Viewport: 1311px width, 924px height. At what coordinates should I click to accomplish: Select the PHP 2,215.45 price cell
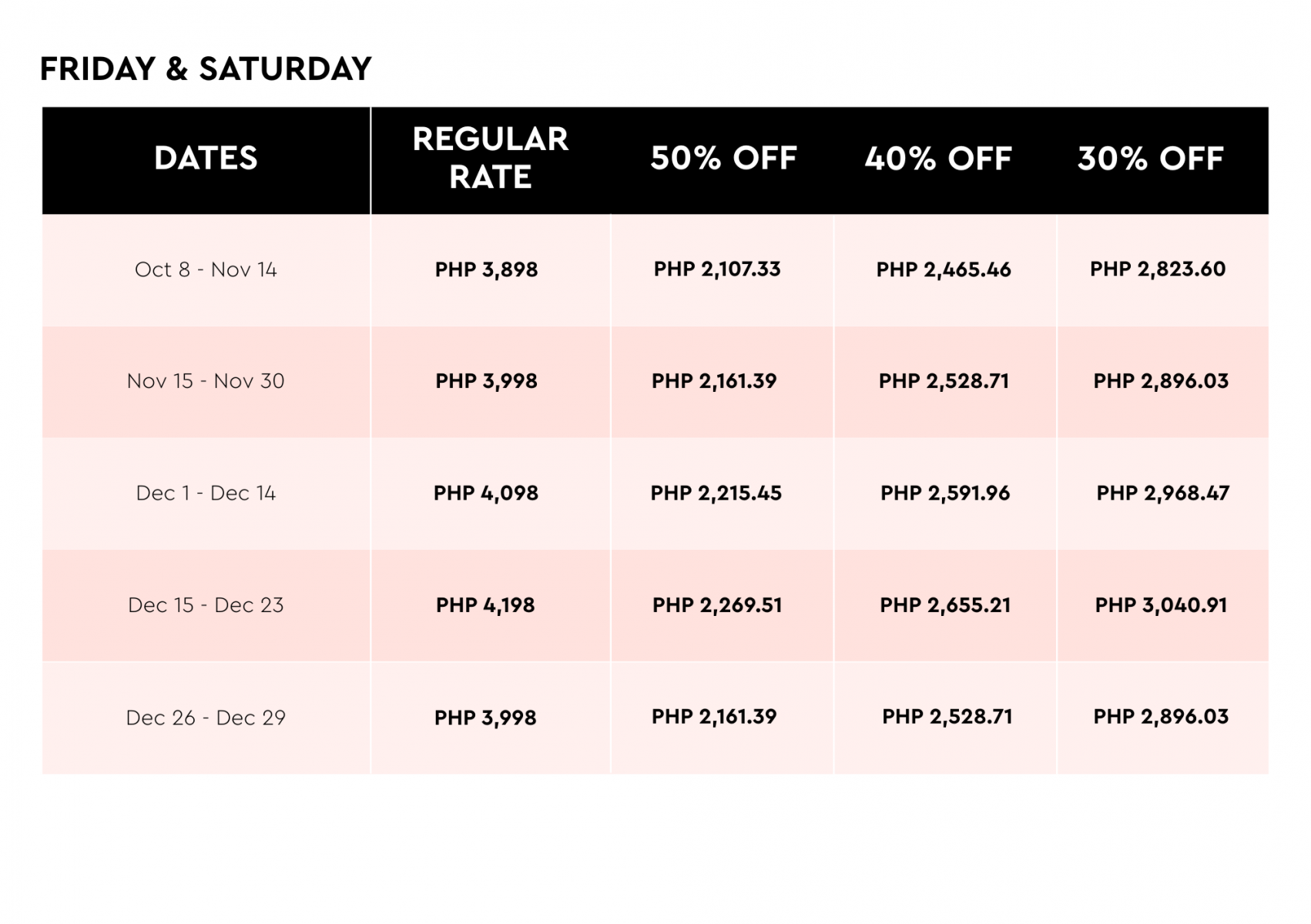(x=716, y=493)
